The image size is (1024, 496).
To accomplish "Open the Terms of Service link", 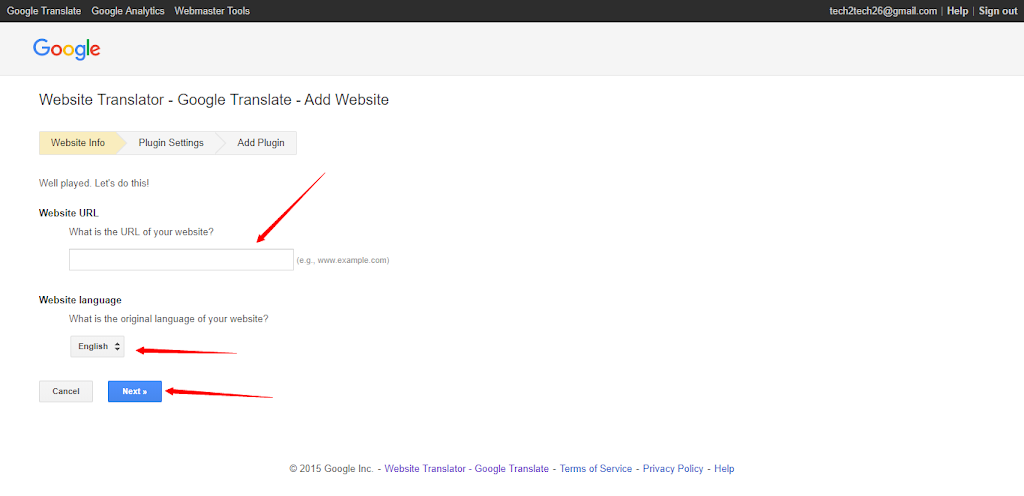I will click(x=596, y=469).
